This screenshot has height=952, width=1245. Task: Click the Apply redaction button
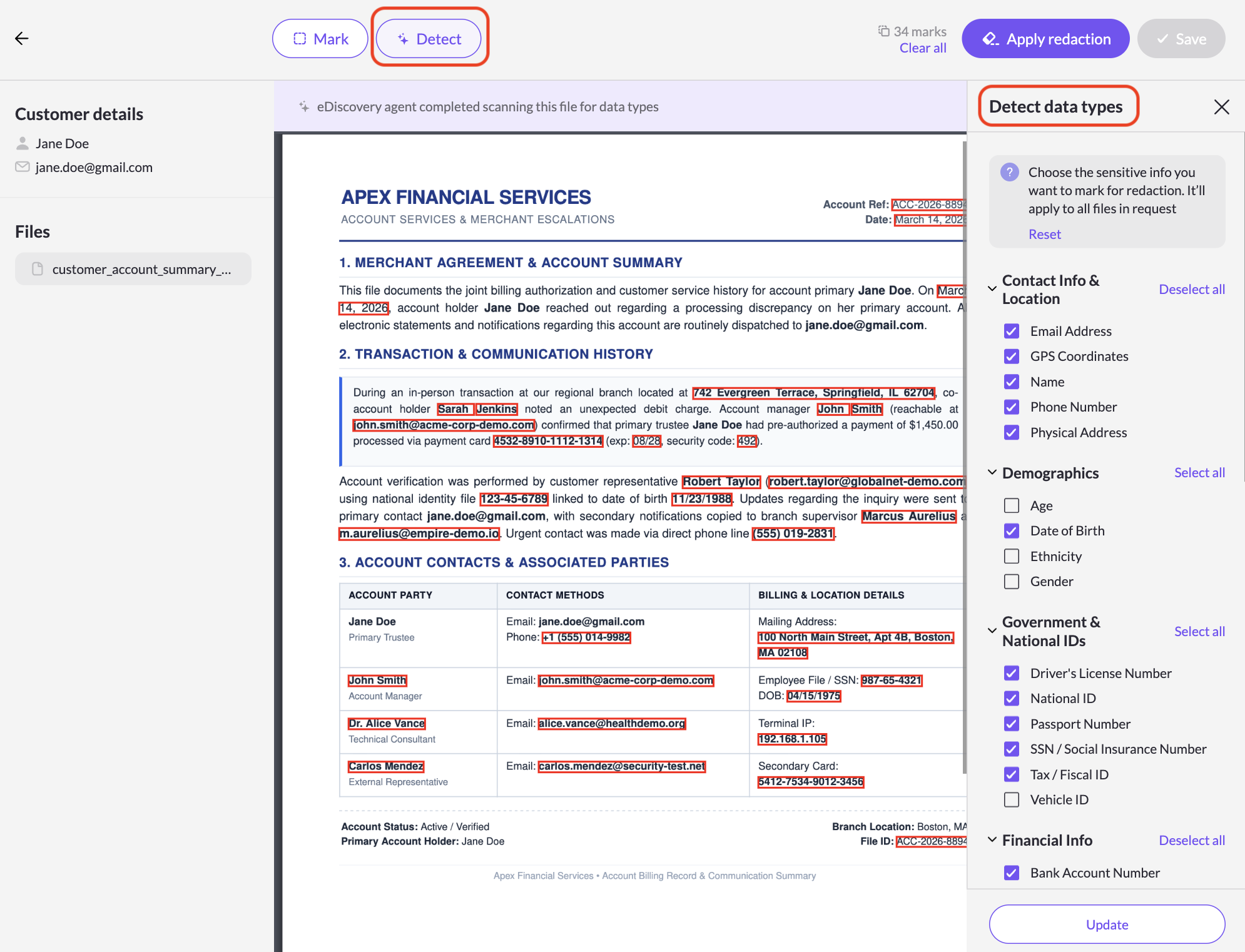1045,39
